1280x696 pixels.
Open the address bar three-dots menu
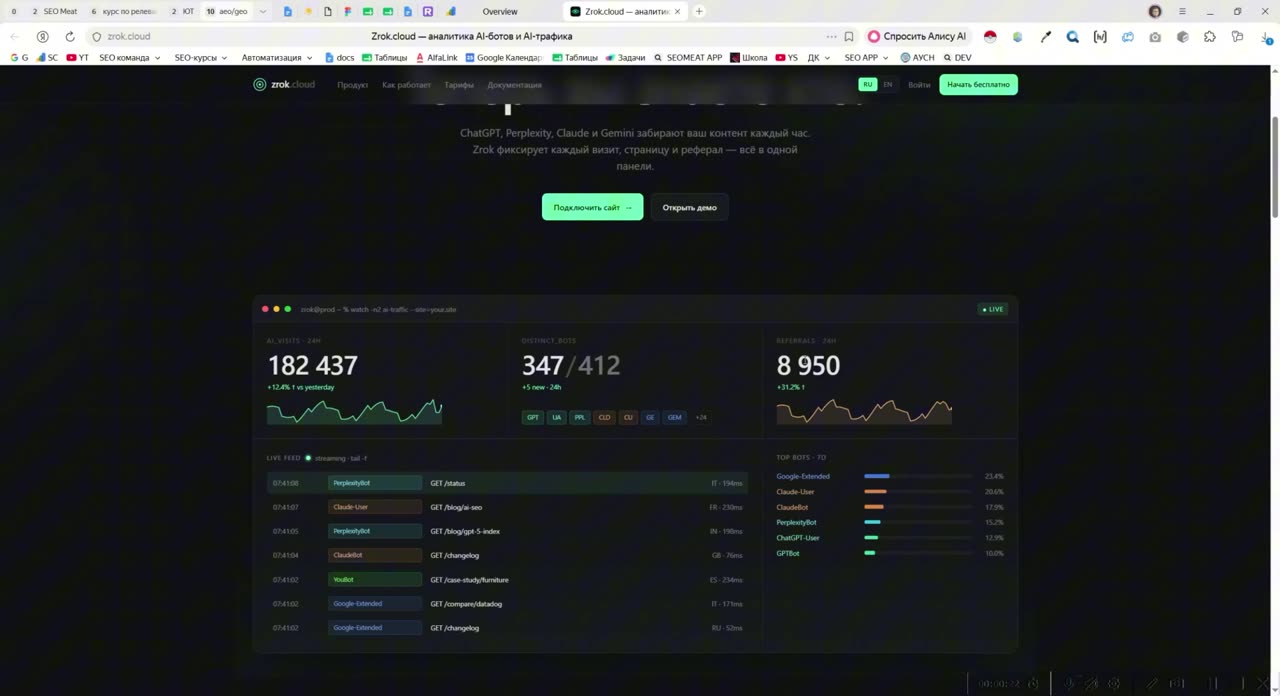coord(831,37)
